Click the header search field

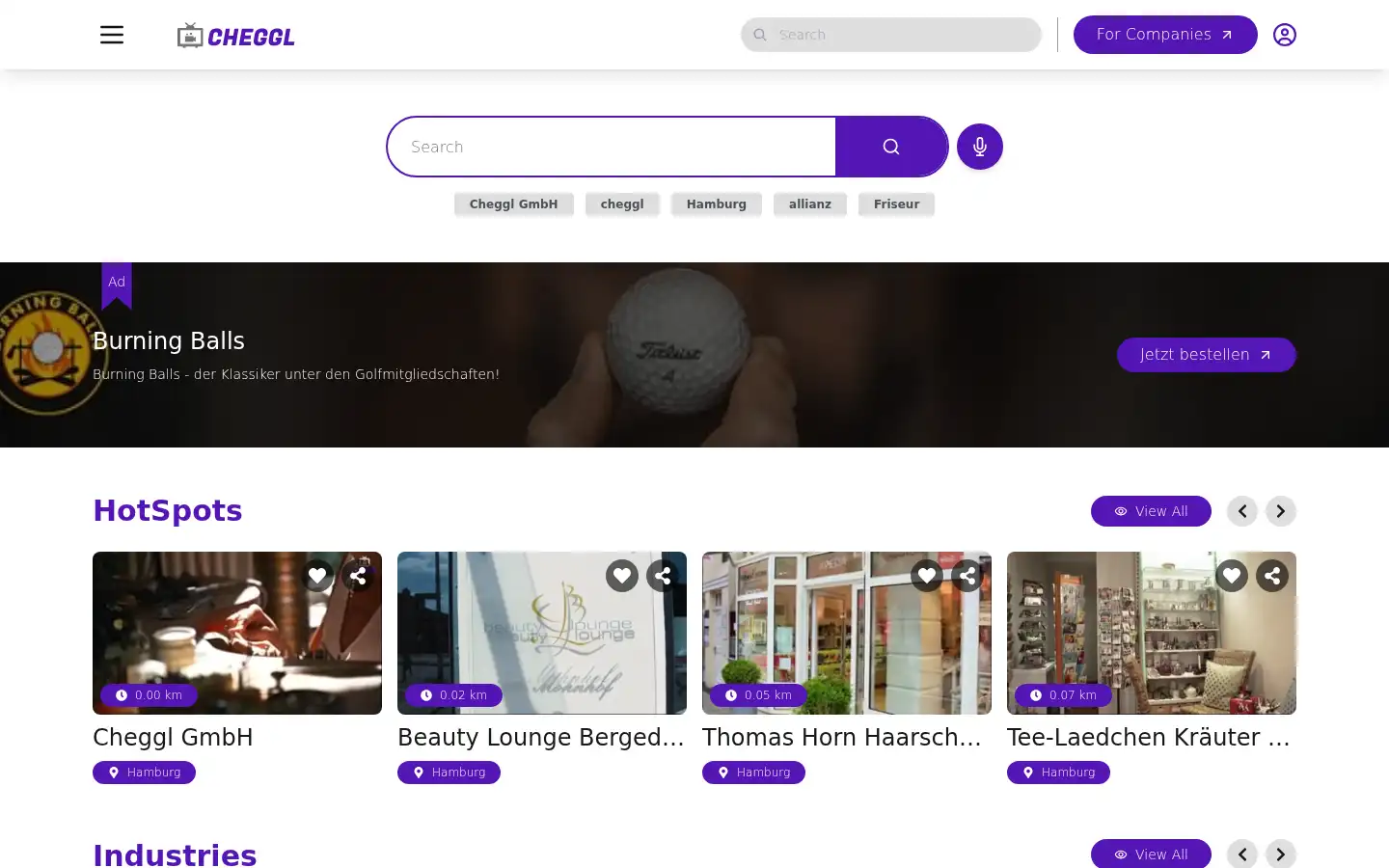coord(891,35)
